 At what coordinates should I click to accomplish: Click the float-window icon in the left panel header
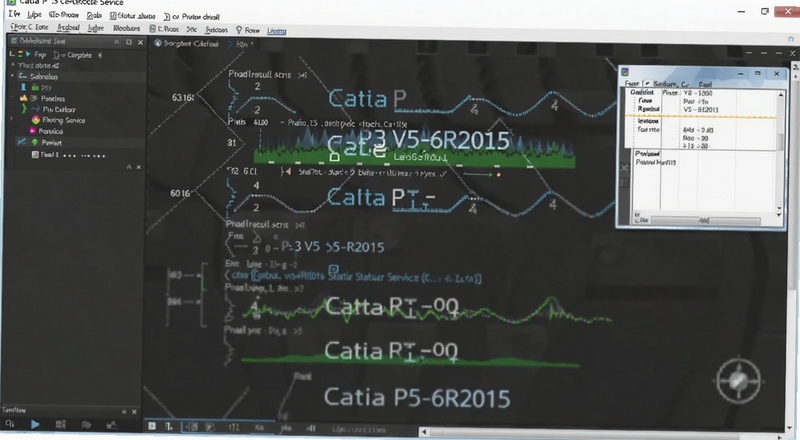tap(129, 42)
